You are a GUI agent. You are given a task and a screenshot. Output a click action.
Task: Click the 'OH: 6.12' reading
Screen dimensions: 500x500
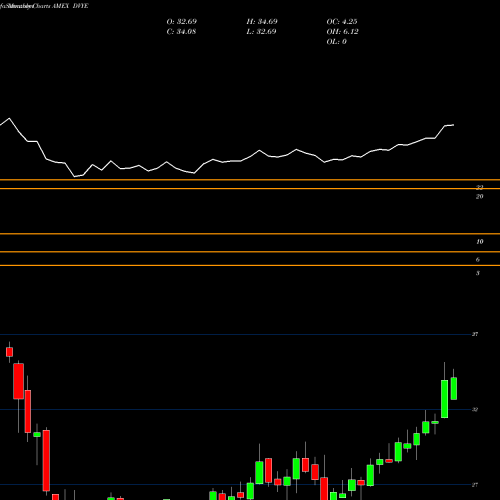click(343, 32)
